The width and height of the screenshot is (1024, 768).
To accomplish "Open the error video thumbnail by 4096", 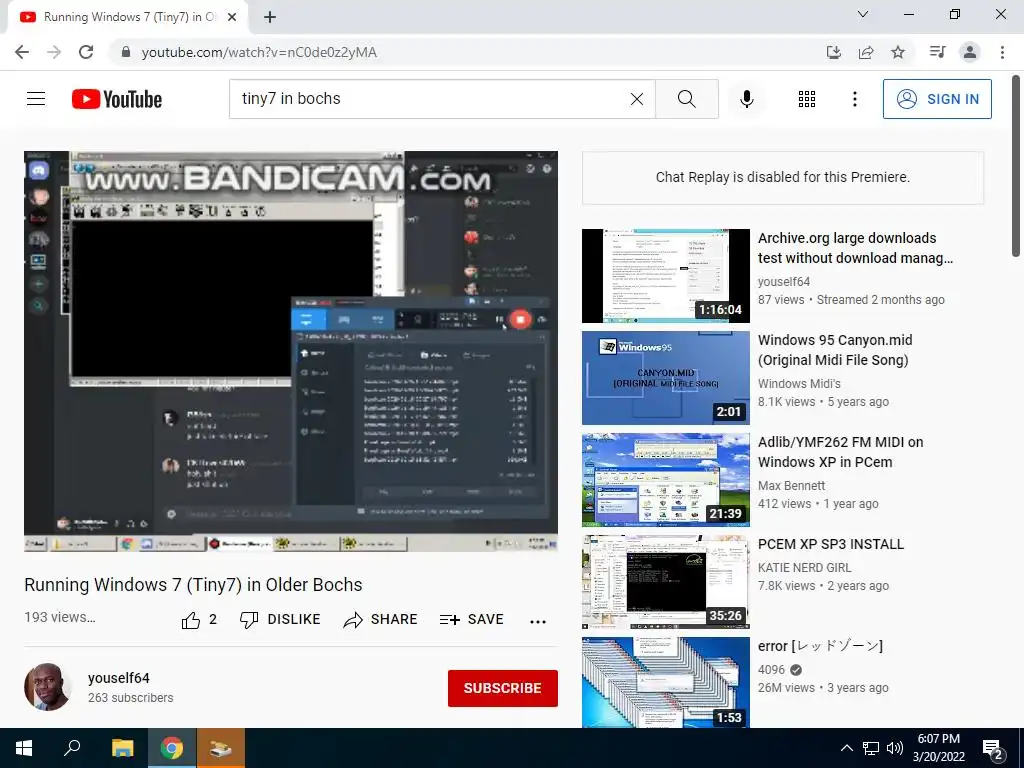I will point(665,682).
